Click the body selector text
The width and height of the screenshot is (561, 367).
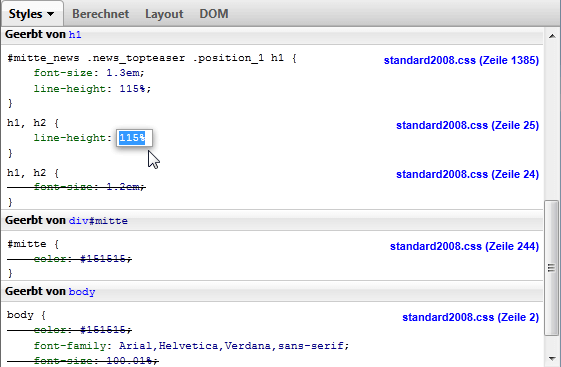[20, 315]
